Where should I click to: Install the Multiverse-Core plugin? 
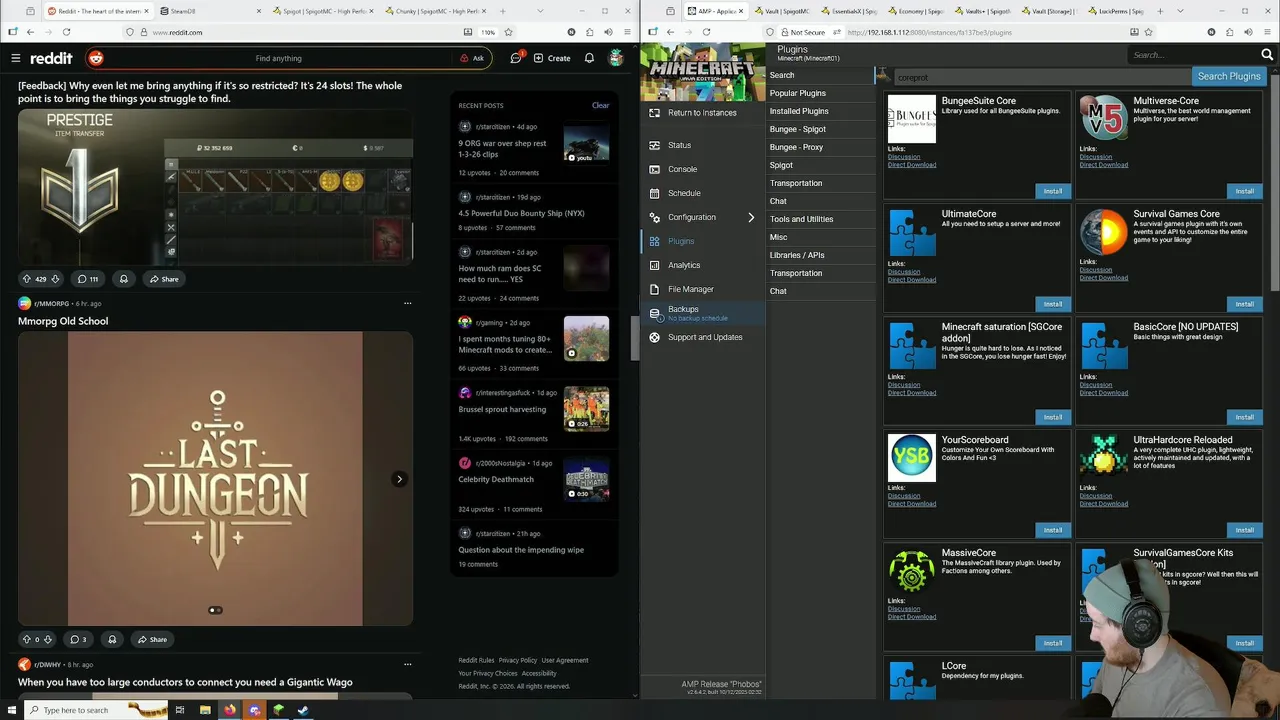(x=1244, y=191)
